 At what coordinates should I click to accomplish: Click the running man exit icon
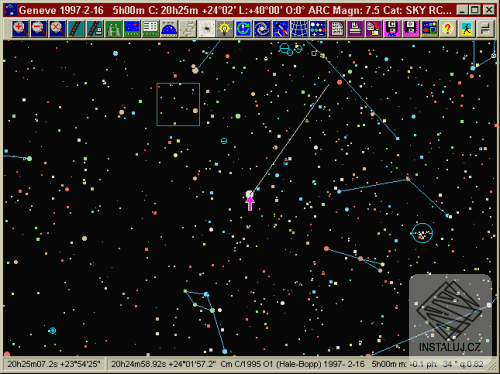(x=467, y=29)
